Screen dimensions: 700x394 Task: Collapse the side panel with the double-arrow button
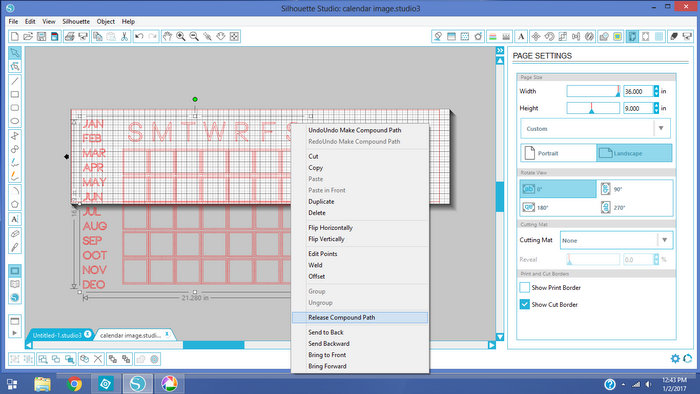(x=500, y=50)
